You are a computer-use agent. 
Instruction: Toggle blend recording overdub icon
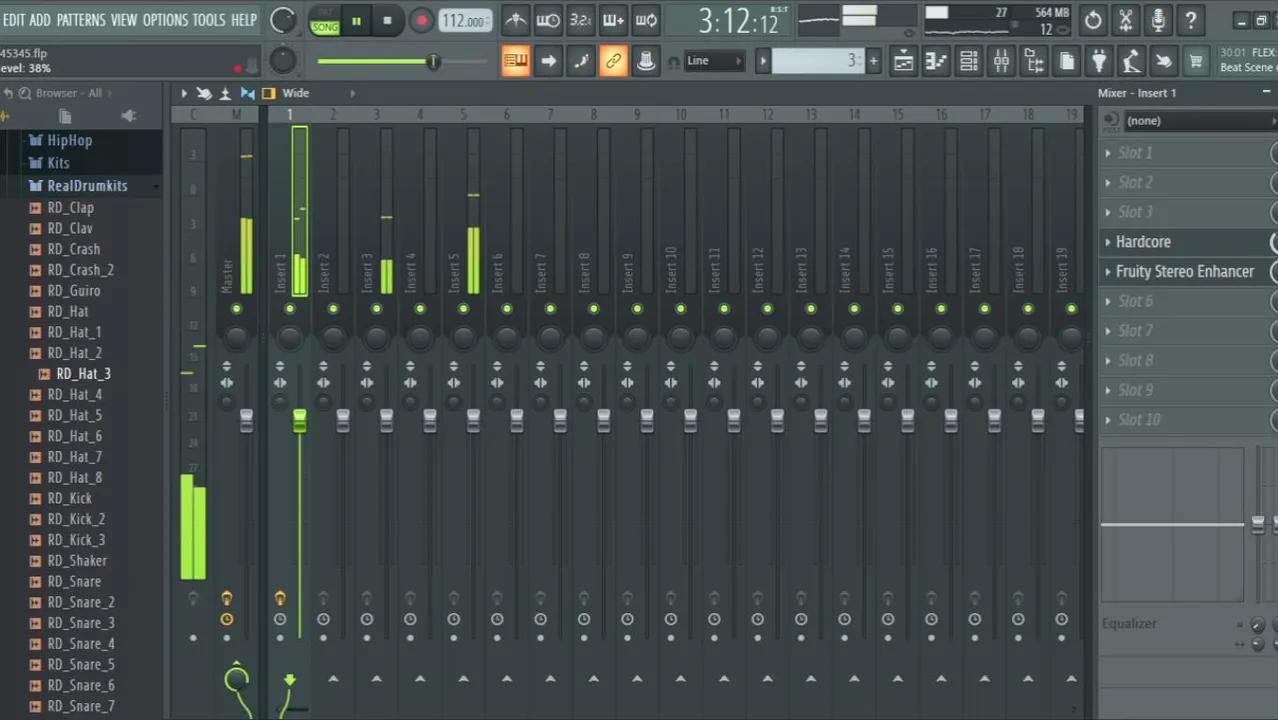tap(614, 19)
